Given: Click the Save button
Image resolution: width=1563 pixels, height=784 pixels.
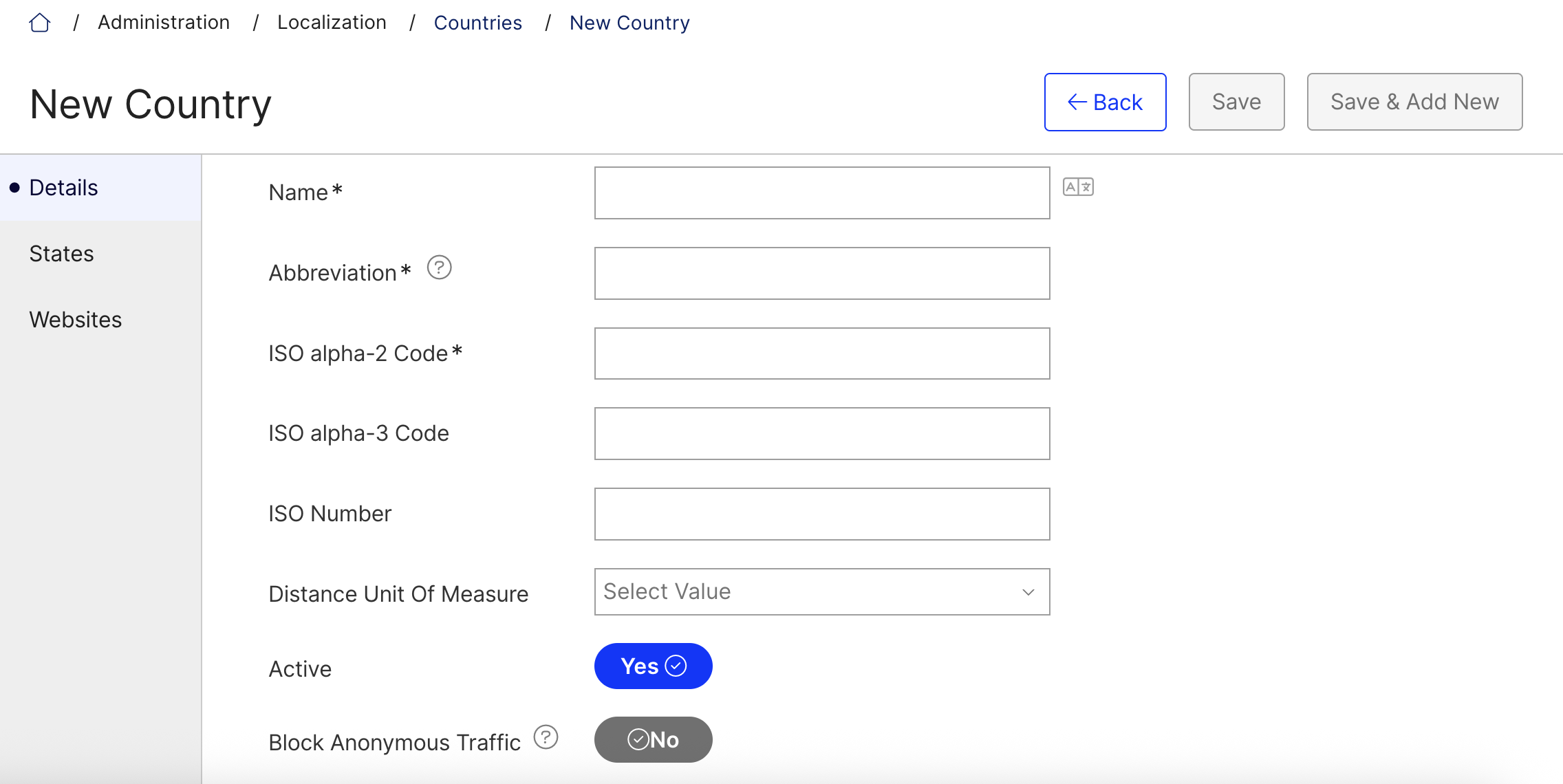Looking at the screenshot, I should coord(1236,101).
